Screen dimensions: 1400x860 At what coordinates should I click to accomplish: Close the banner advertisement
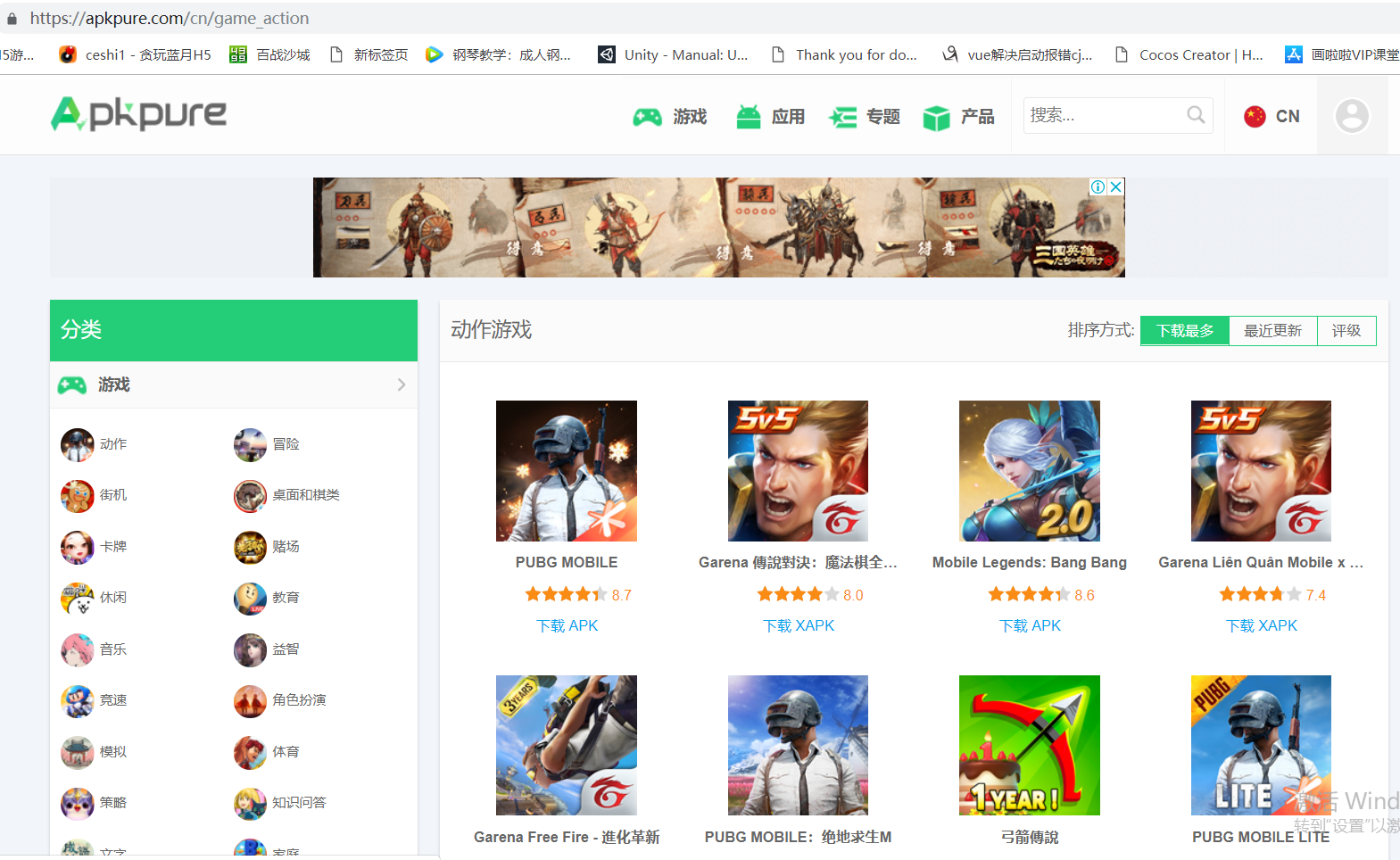pos(1115,186)
